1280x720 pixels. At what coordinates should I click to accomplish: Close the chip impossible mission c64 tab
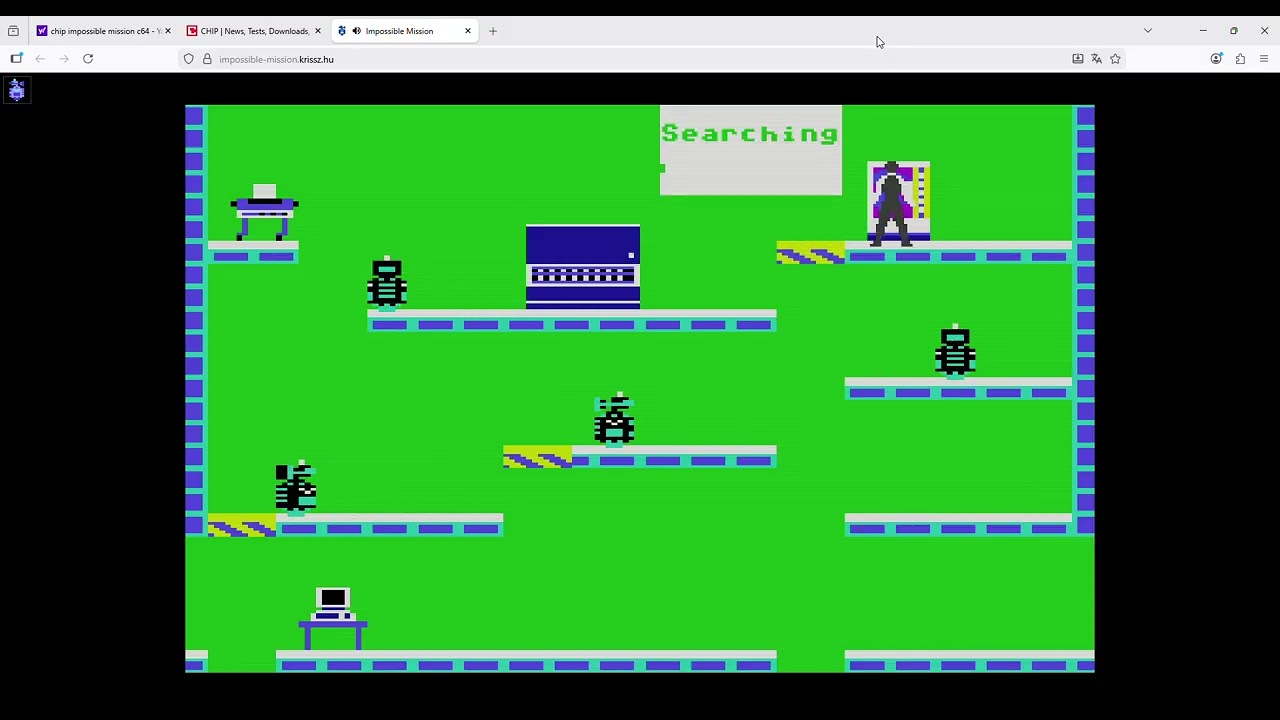click(167, 31)
